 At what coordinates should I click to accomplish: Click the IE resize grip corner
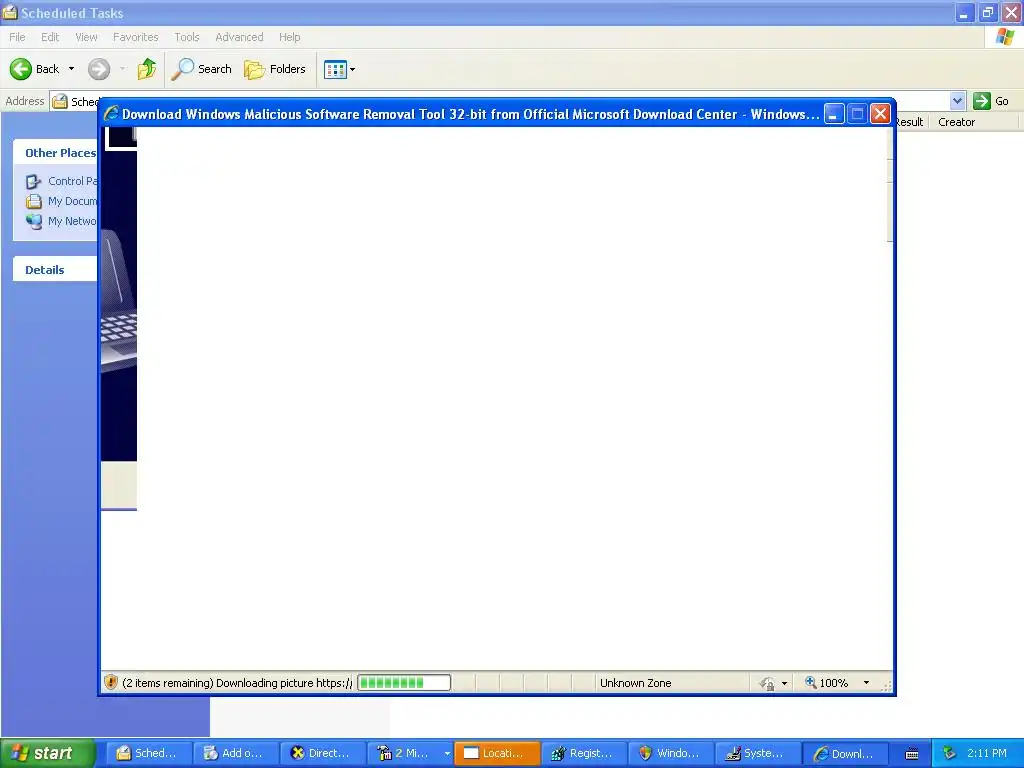point(887,686)
